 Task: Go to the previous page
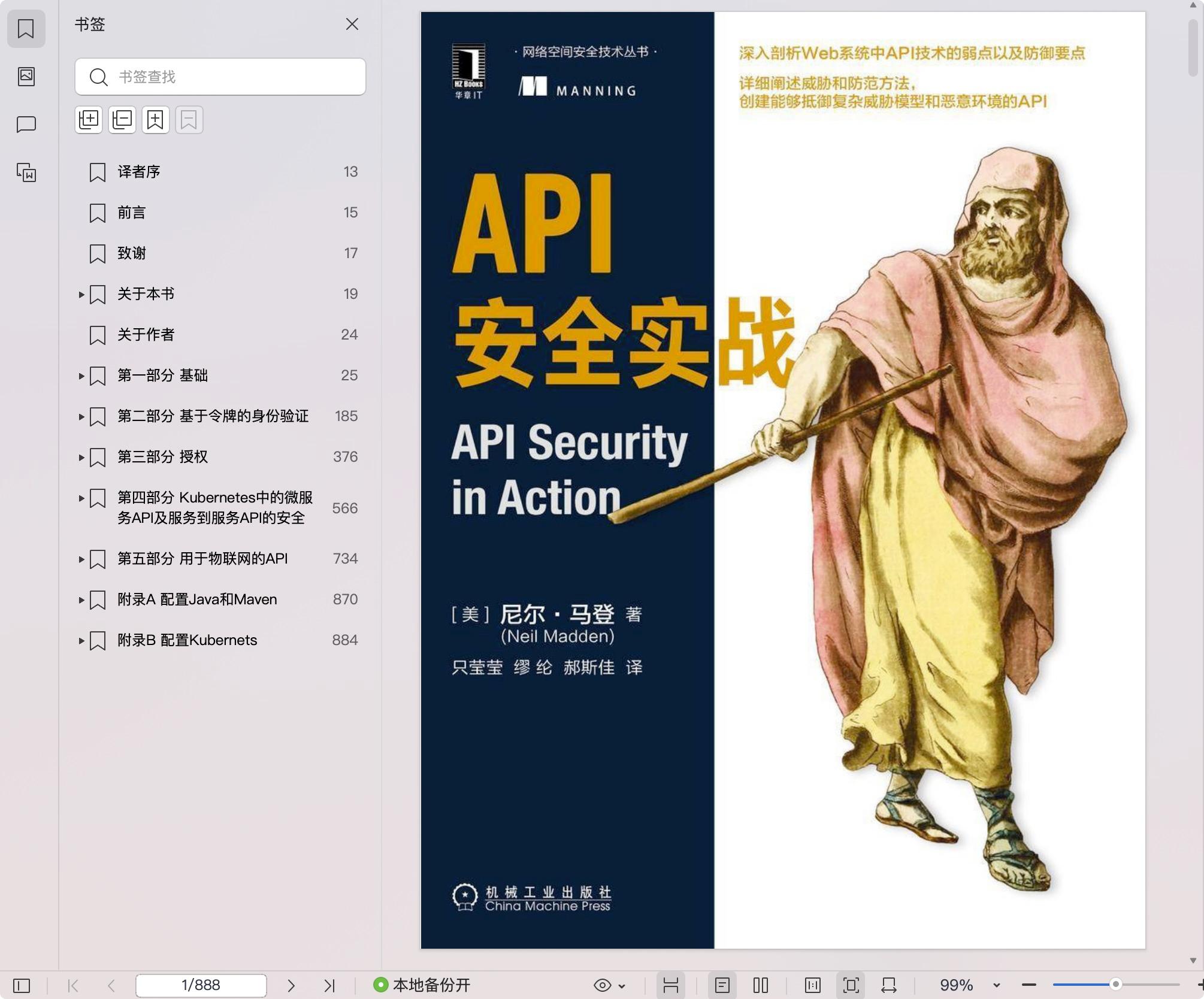point(111,985)
